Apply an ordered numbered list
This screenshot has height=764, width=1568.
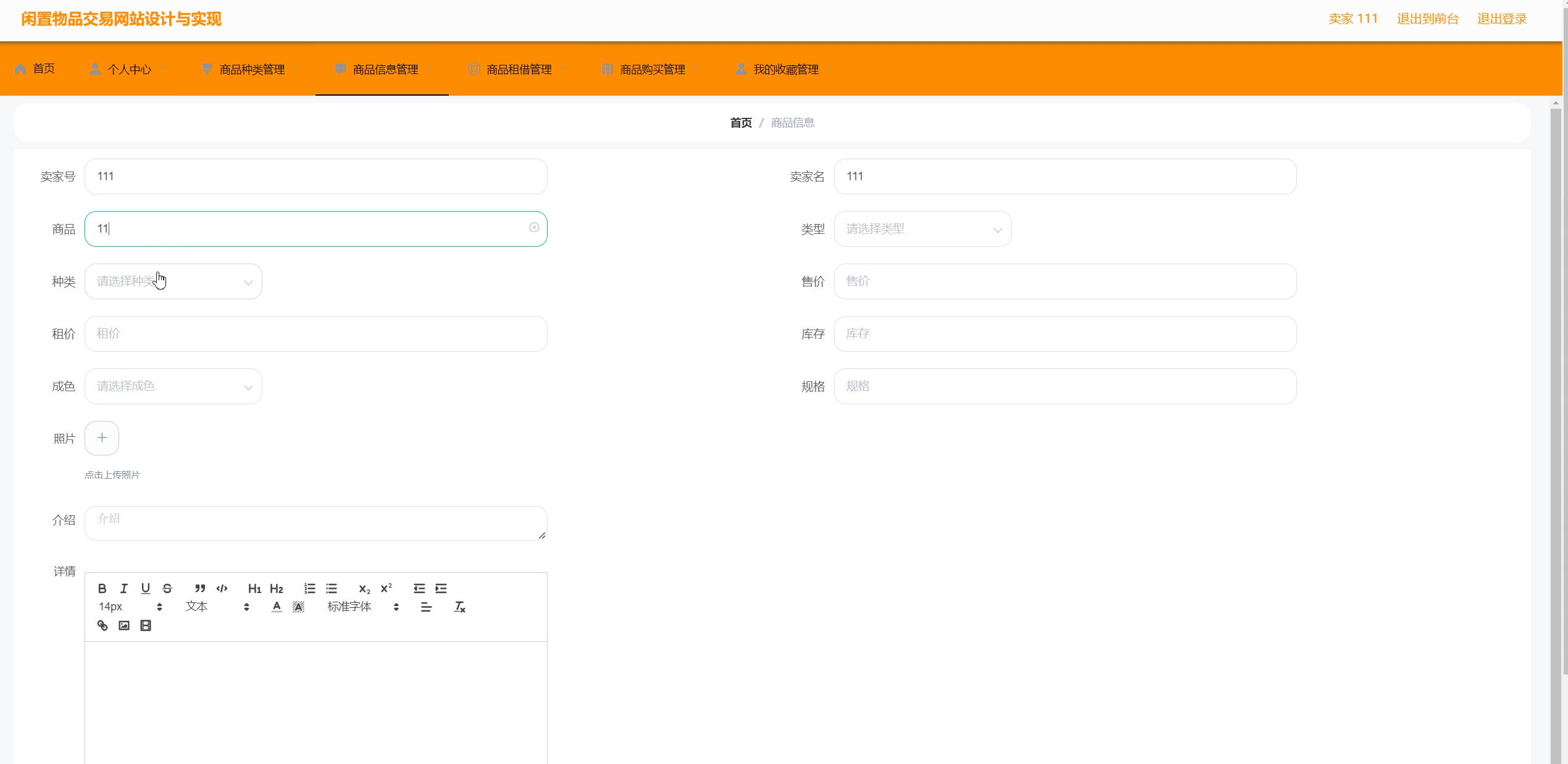coord(310,588)
